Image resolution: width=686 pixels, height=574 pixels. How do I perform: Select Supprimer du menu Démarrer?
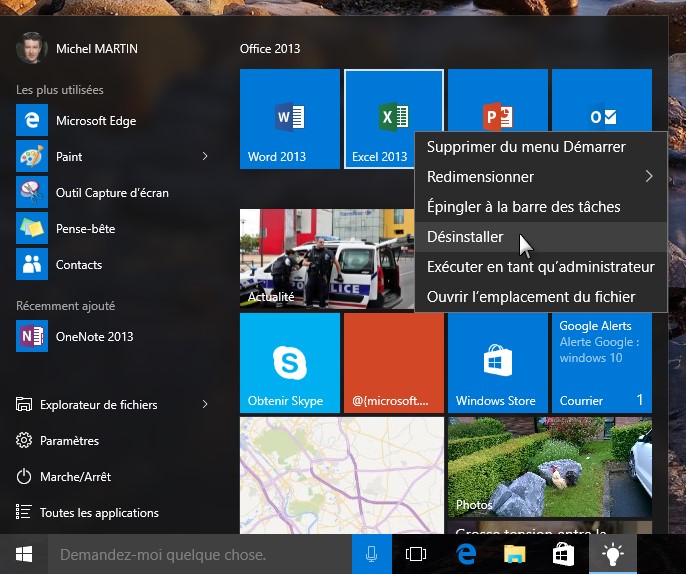coord(526,147)
